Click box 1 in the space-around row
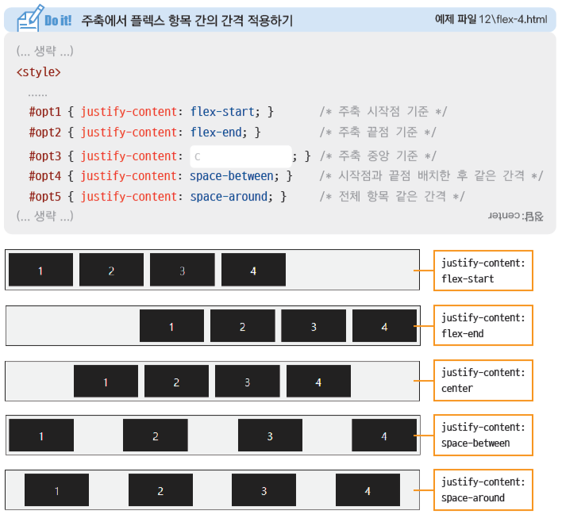This screenshot has height=518, width=562. click(57, 490)
